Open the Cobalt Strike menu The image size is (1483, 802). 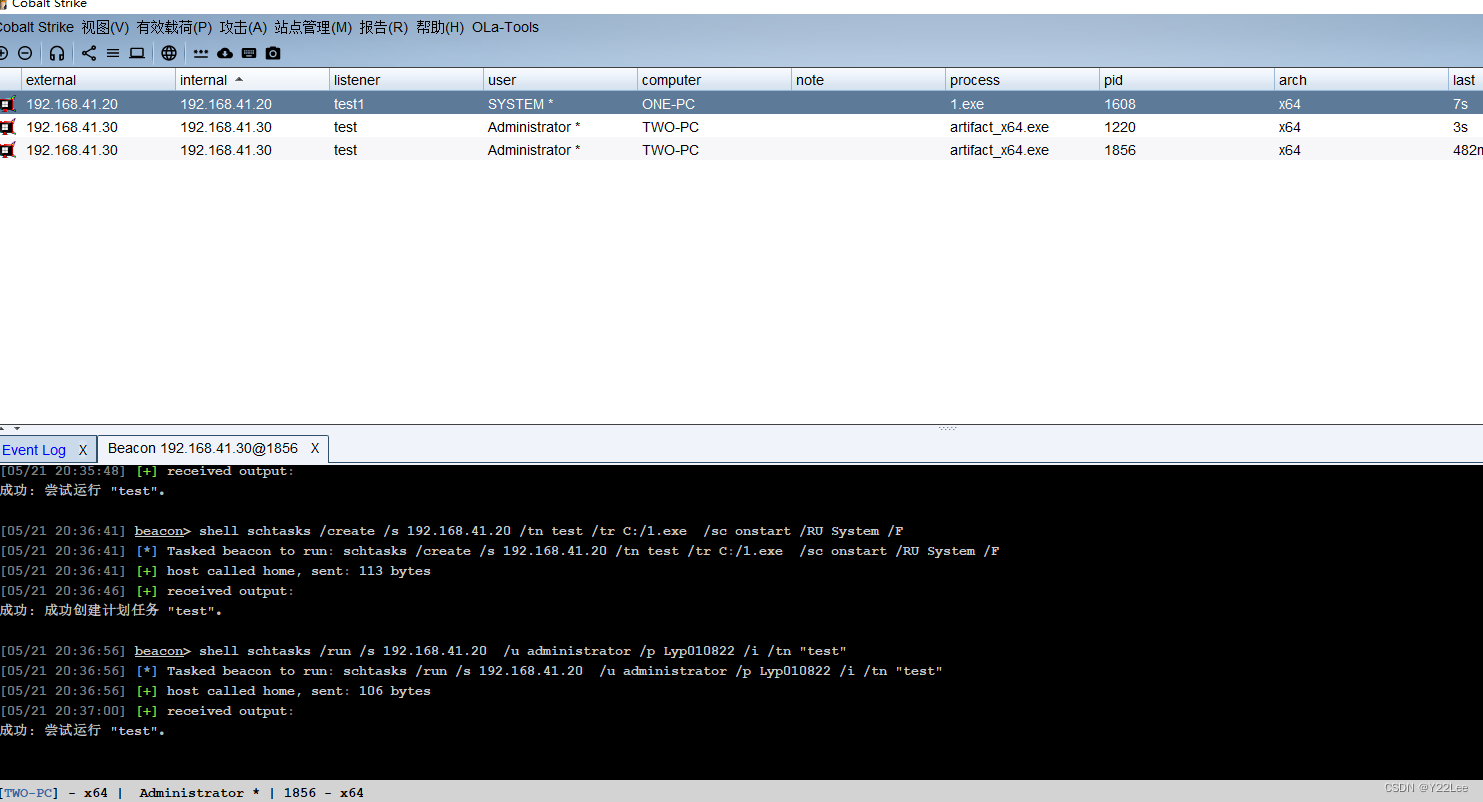(x=36, y=27)
